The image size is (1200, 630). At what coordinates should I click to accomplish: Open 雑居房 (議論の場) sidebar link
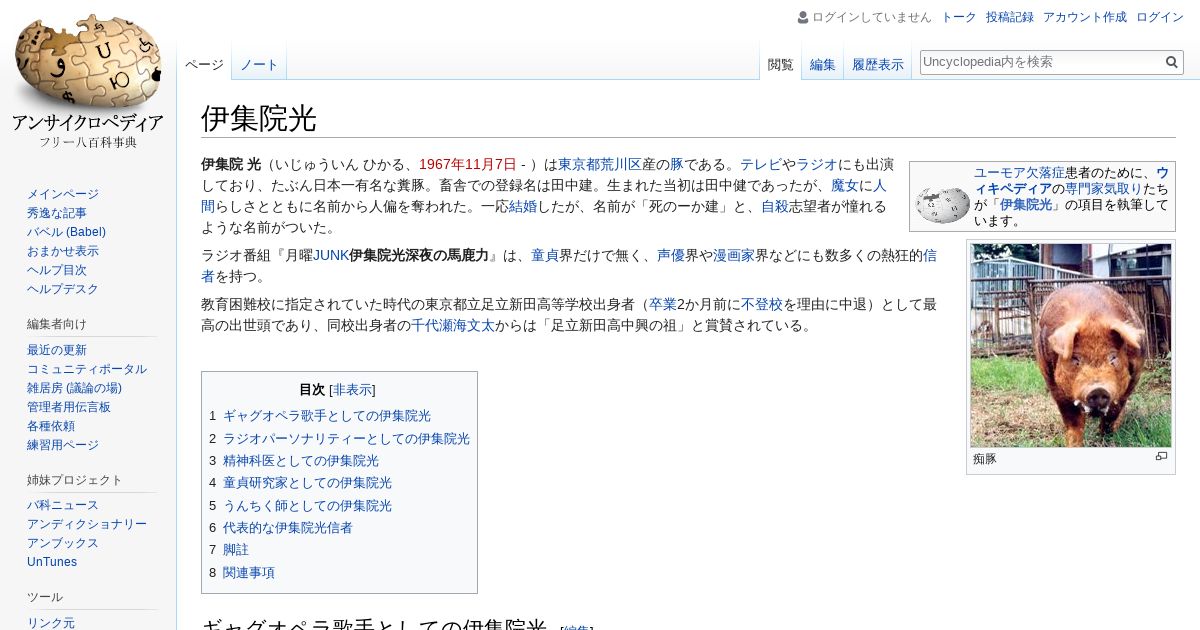coord(74,388)
